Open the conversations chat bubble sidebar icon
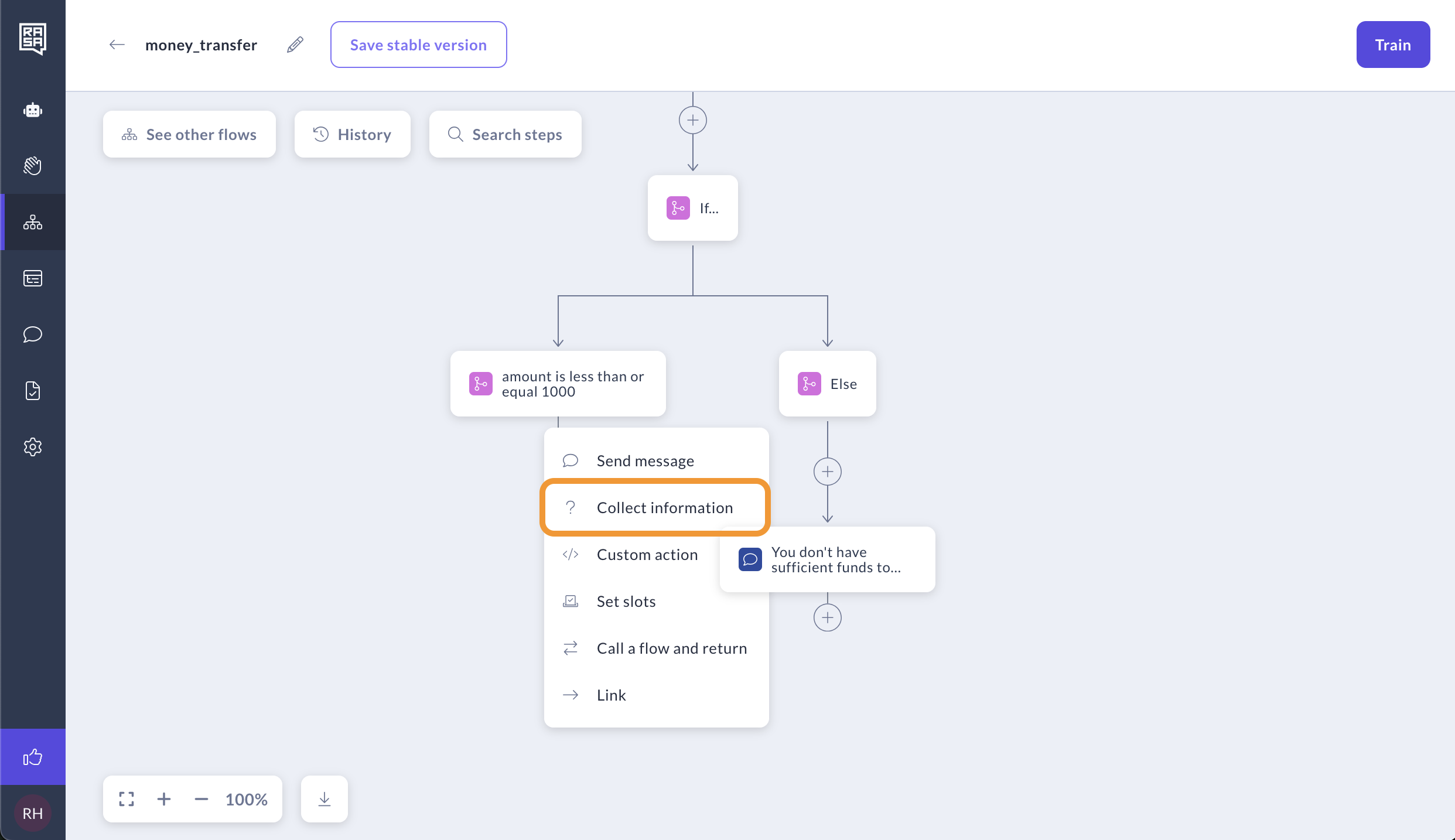The image size is (1455, 840). (33, 334)
